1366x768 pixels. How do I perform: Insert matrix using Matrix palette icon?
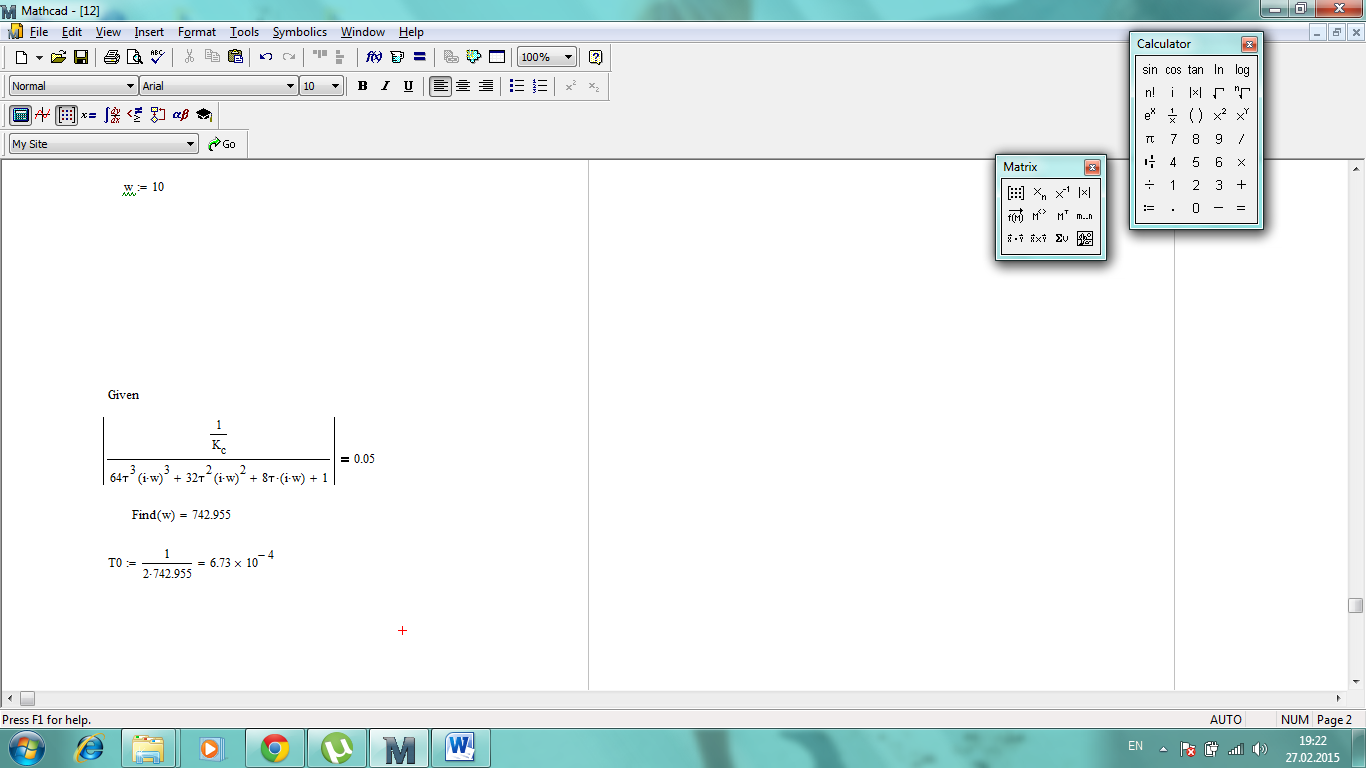(1016, 193)
